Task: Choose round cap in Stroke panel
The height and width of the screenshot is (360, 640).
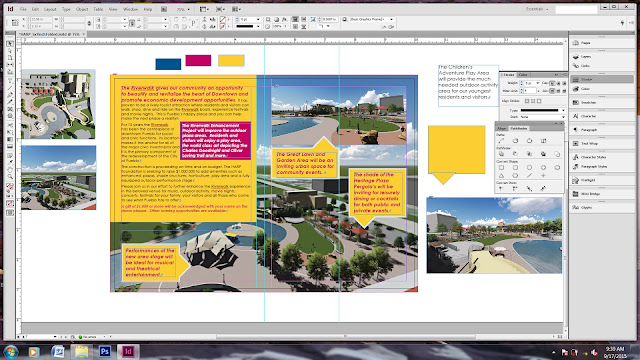Action: [558, 83]
